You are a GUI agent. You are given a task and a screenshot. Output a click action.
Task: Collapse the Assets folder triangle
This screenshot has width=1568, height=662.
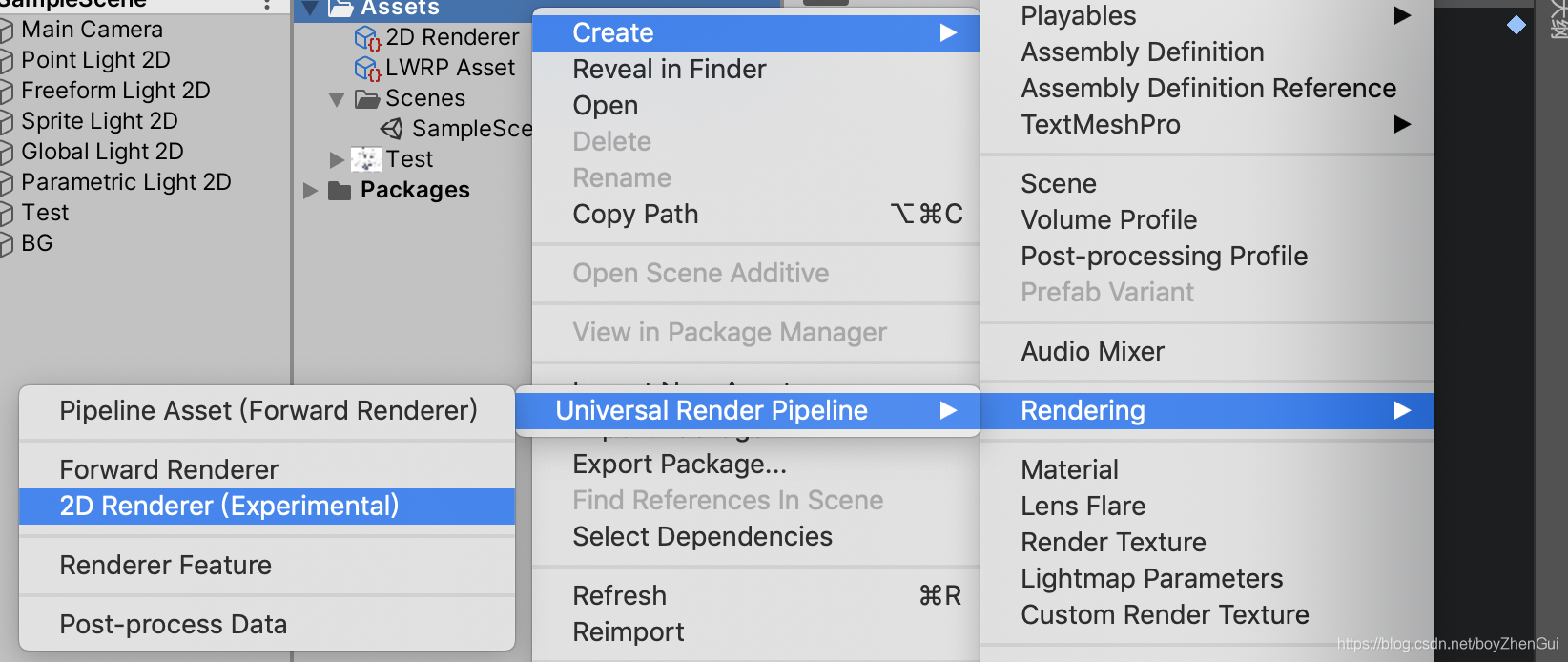[310, 9]
